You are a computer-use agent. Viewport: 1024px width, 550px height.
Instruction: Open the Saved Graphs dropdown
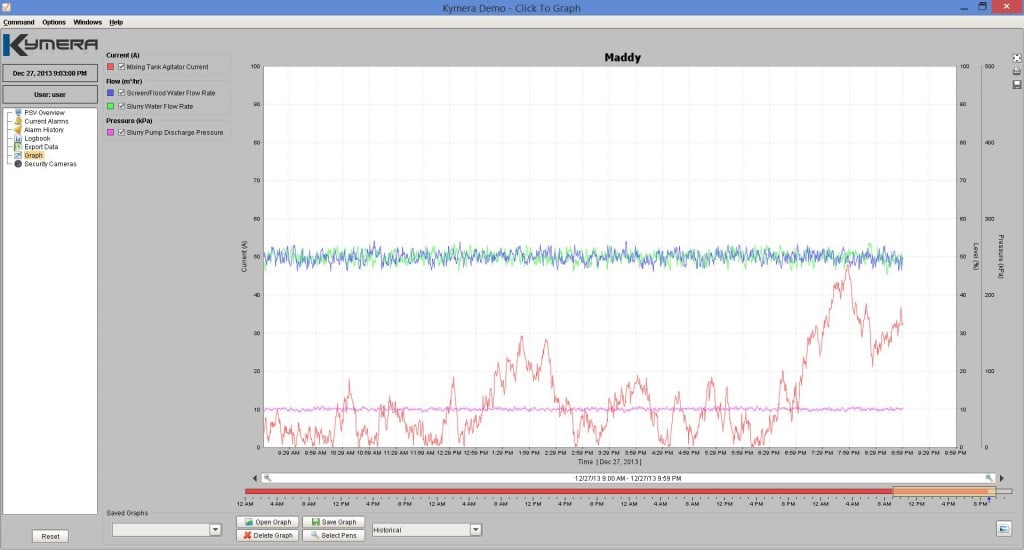click(x=215, y=530)
